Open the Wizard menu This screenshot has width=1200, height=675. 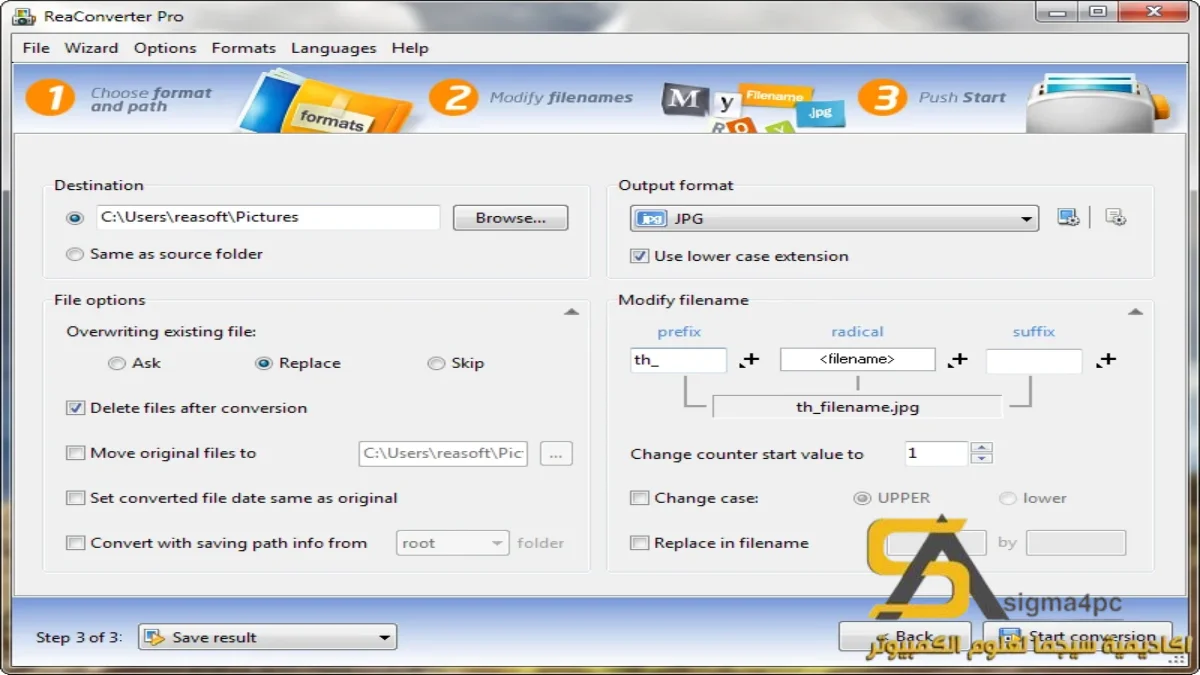tap(91, 48)
